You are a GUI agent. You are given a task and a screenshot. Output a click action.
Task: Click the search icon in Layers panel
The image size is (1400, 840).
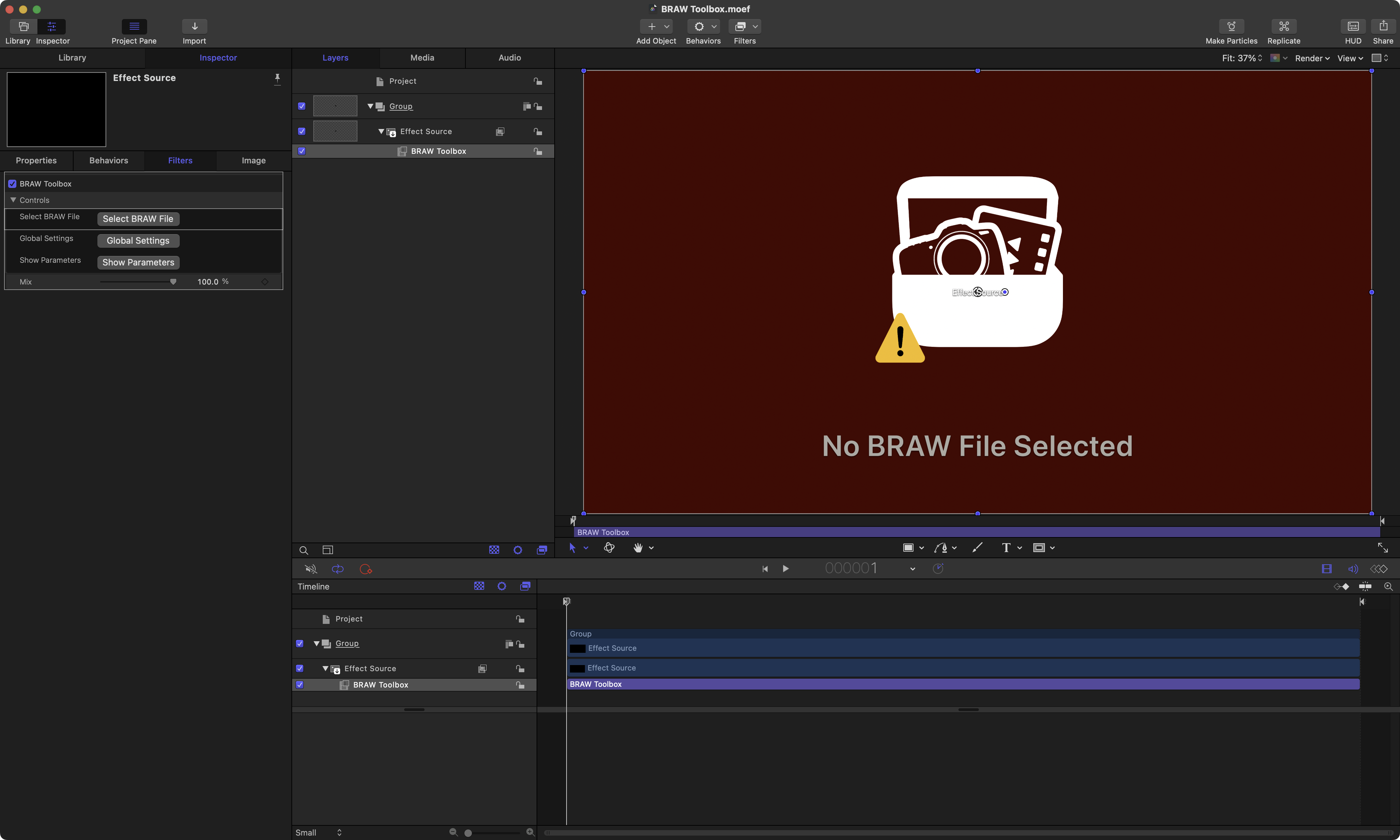(303, 550)
